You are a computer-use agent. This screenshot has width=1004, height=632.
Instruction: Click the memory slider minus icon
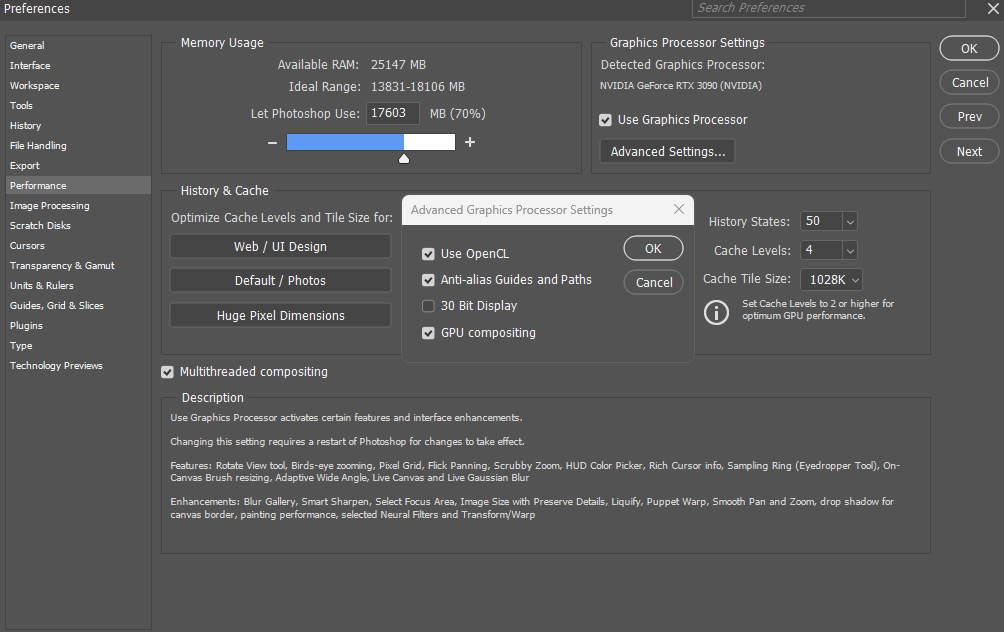[272, 142]
